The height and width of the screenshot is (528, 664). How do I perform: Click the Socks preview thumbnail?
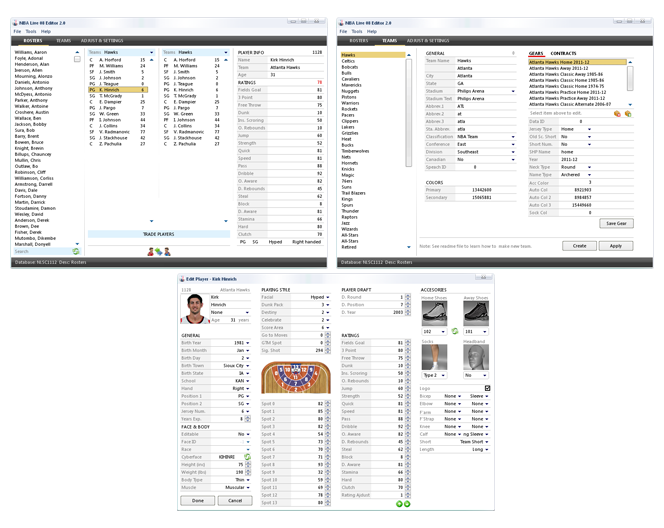pyautogui.click(x=434, y=357)
